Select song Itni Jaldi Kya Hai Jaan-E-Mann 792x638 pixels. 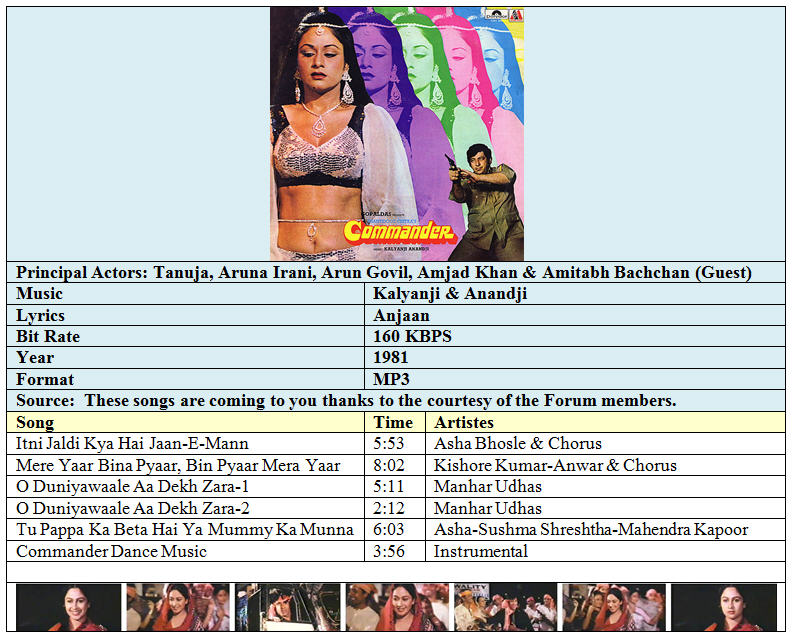pos(132,444)
